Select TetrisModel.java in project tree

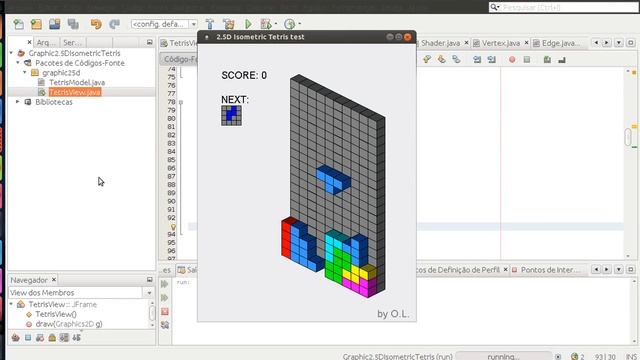[x=77, y=82]
